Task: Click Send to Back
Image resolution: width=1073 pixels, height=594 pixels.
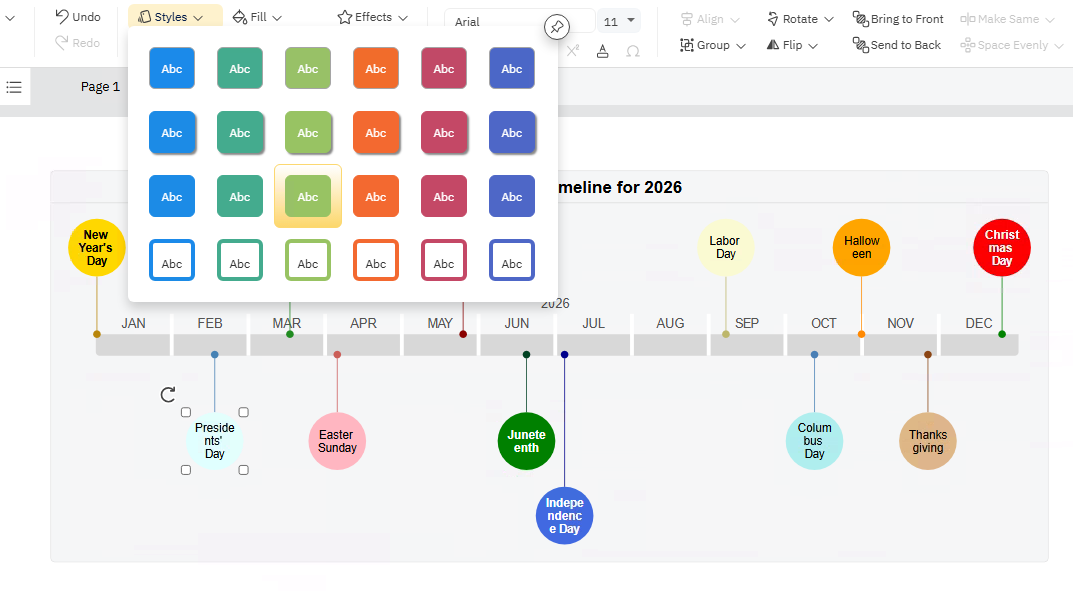Action: (x=897, y=45)
